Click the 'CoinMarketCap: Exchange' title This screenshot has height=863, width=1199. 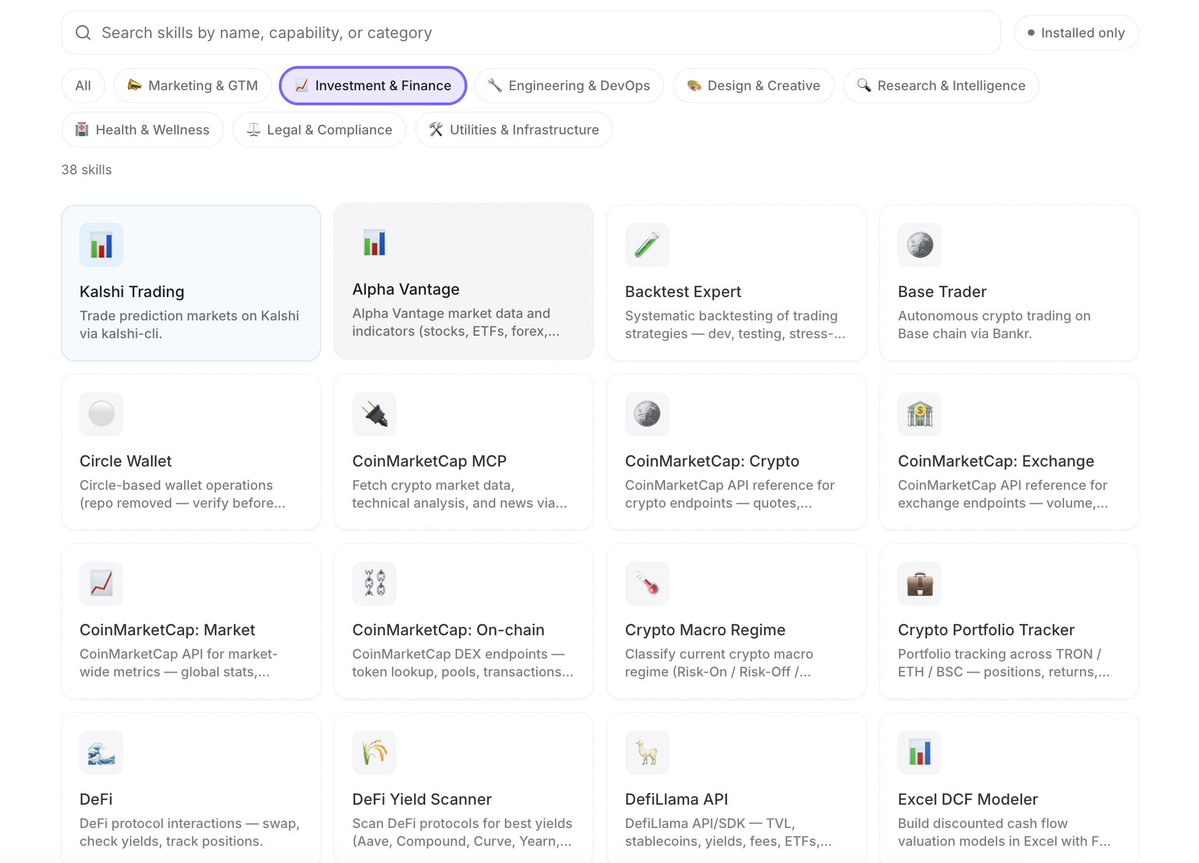[996, 461]
